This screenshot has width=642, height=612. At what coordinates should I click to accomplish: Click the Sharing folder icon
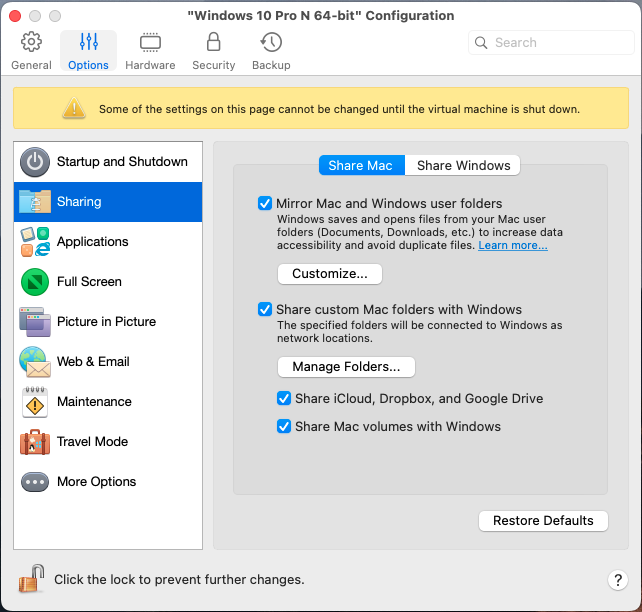tap(35, 201)
